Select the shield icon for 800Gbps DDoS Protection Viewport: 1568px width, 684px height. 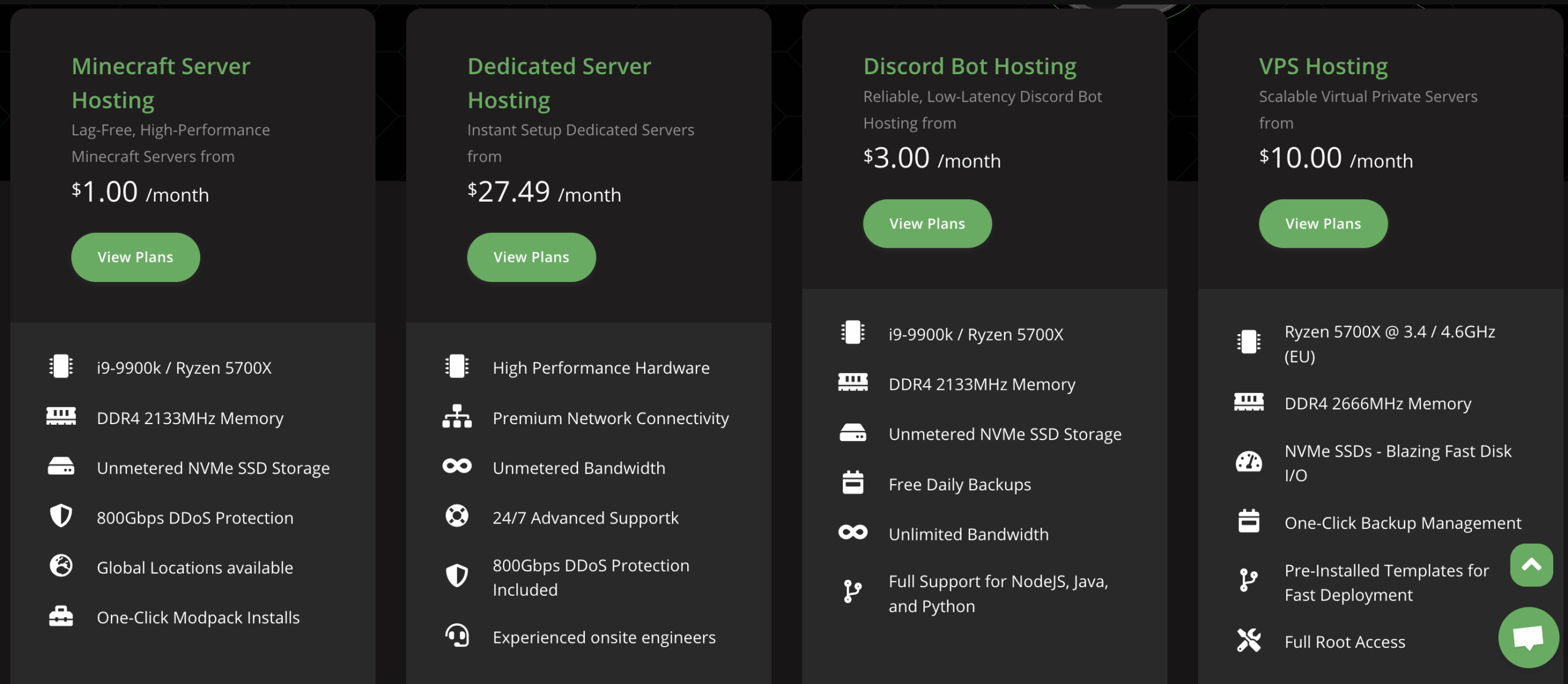(x=60, y=517)
